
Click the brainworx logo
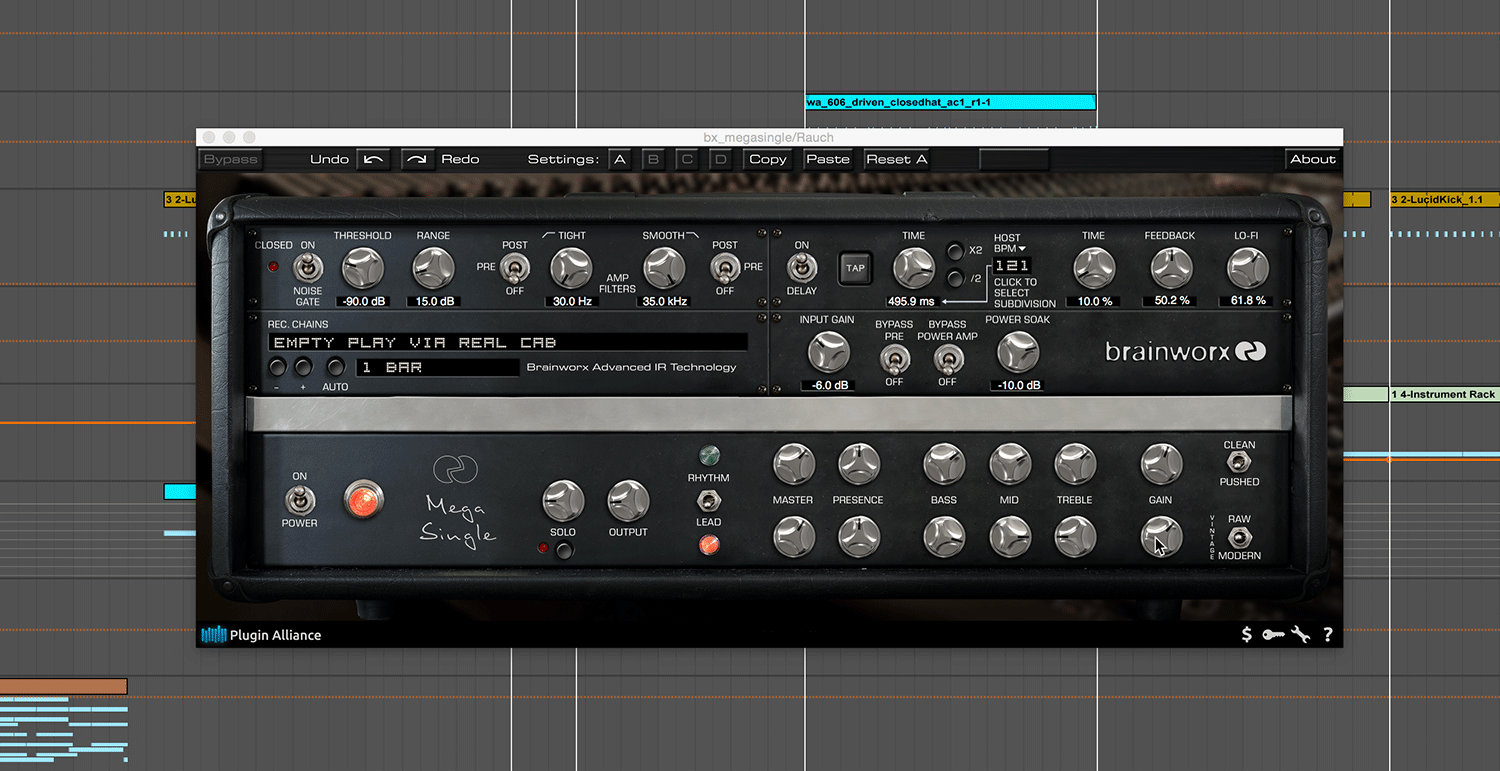pos(1186,351)
